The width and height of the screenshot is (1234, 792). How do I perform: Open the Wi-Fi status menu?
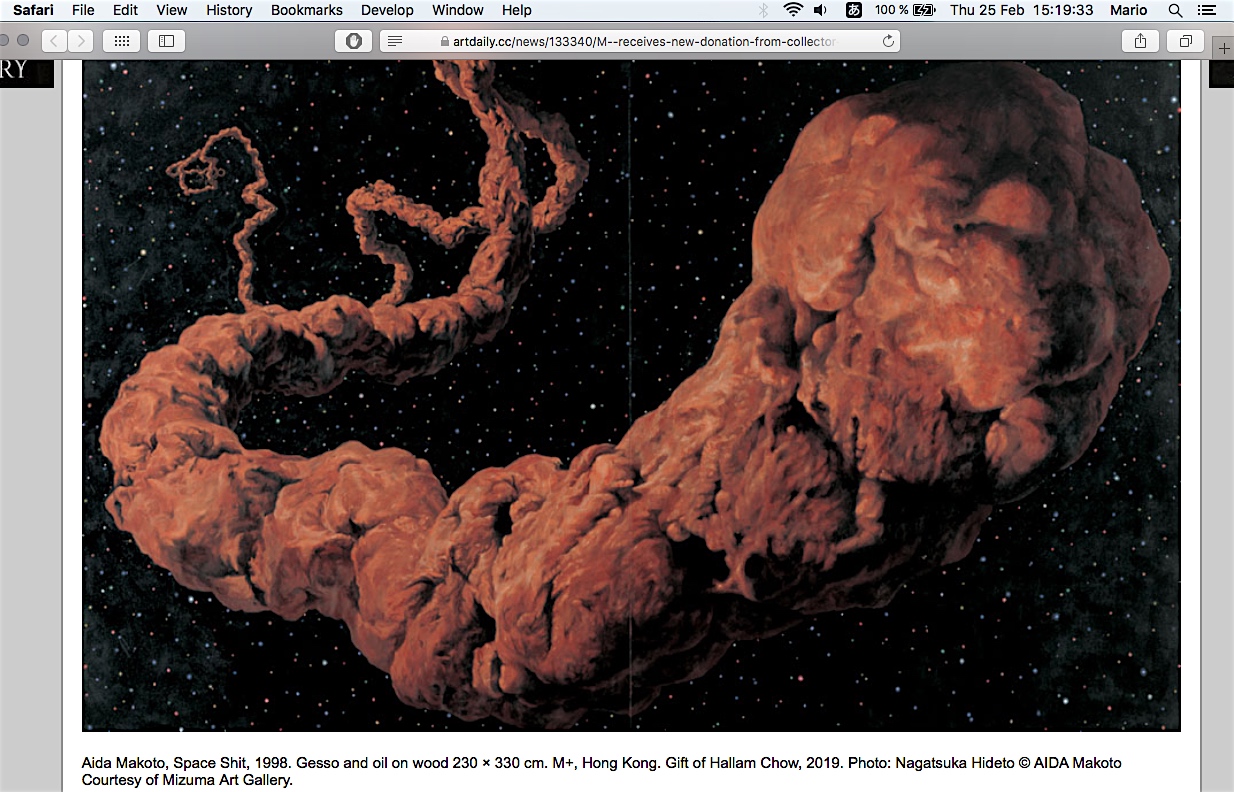click(793, 10)
